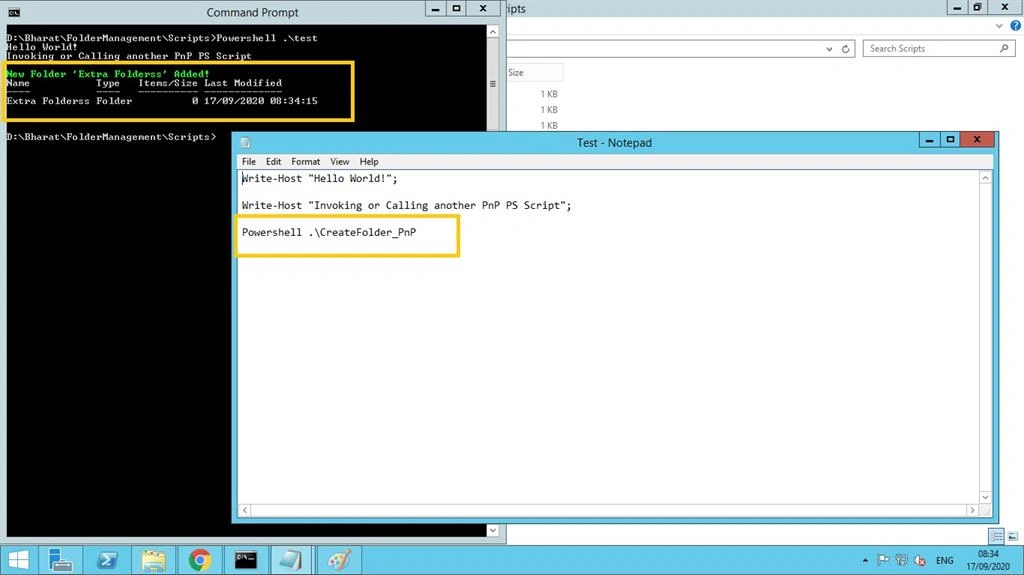Expand the address bar history dropdown
Screen dimensions: 1024x575
pyautogui.click(x=829, y=49)
